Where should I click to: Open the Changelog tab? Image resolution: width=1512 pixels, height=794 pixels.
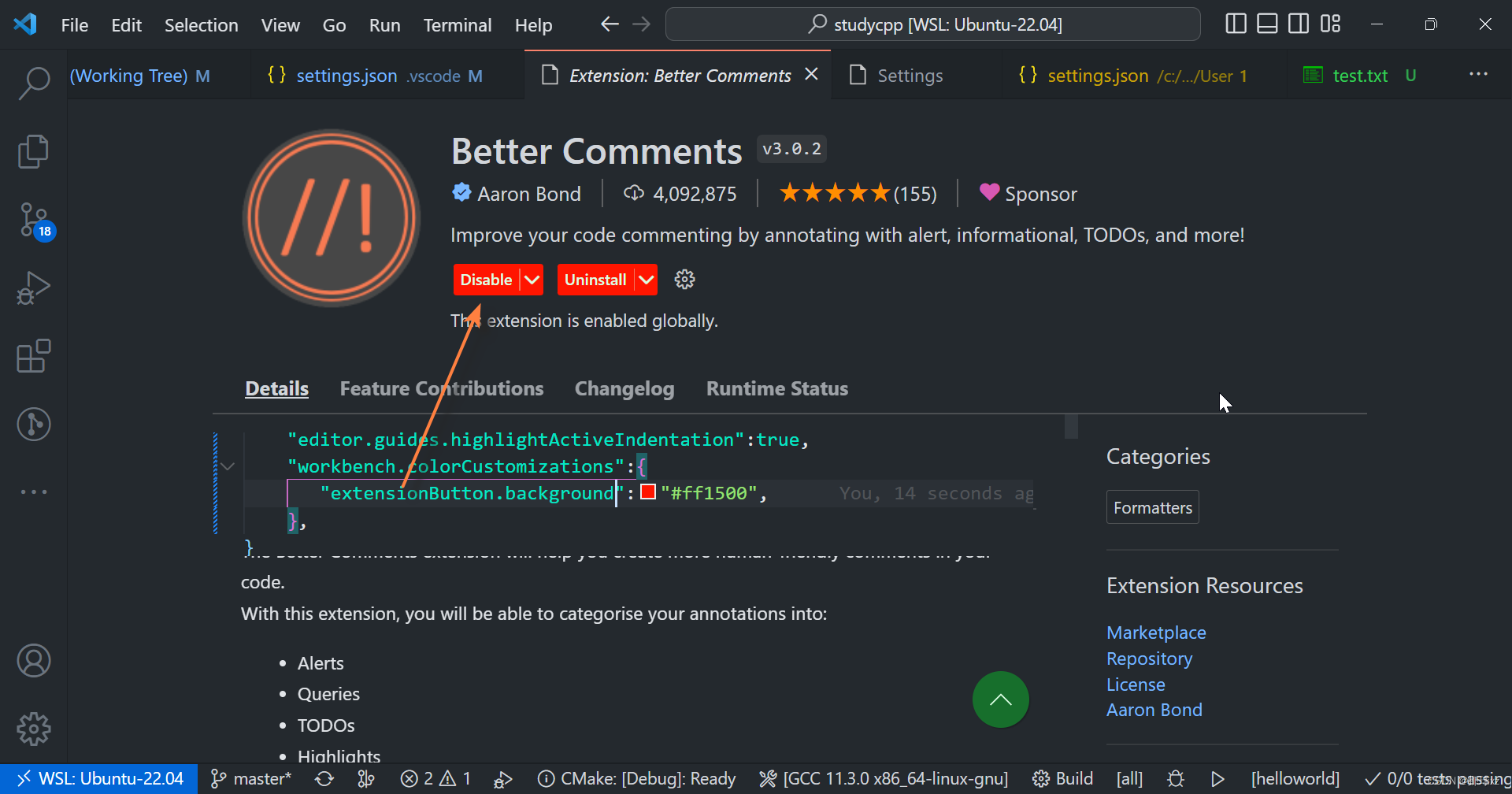coord(624,388)
